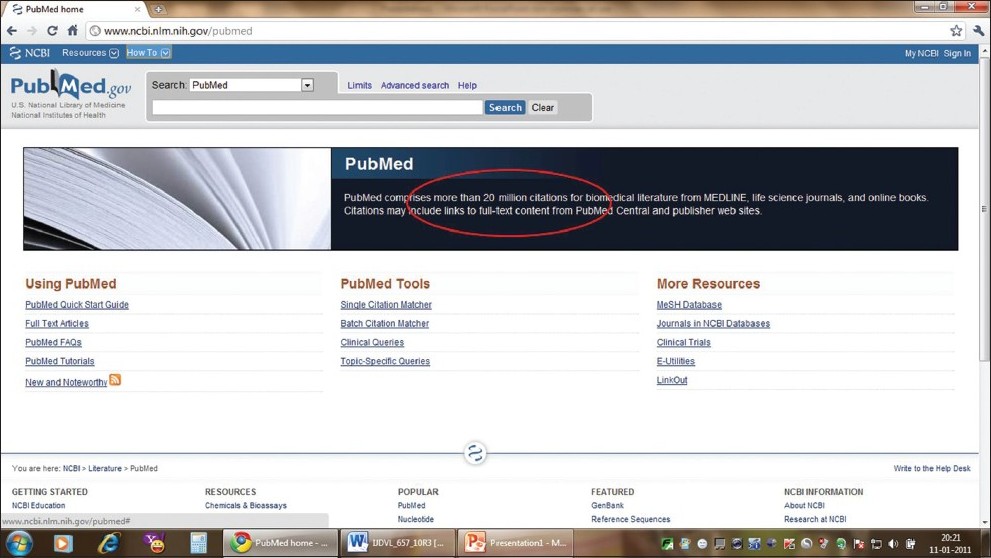The image size is (991, 558).
Task: Click the blue Search button
Action: coord(505,107)
